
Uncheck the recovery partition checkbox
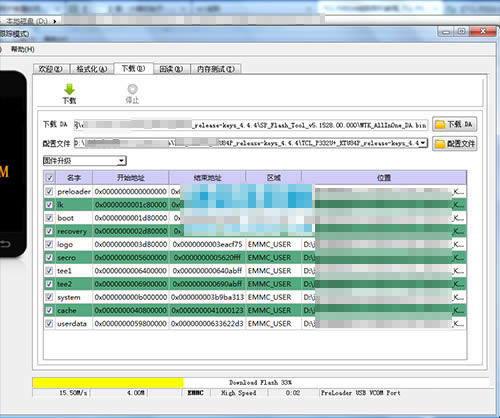[x=49, y=231]
